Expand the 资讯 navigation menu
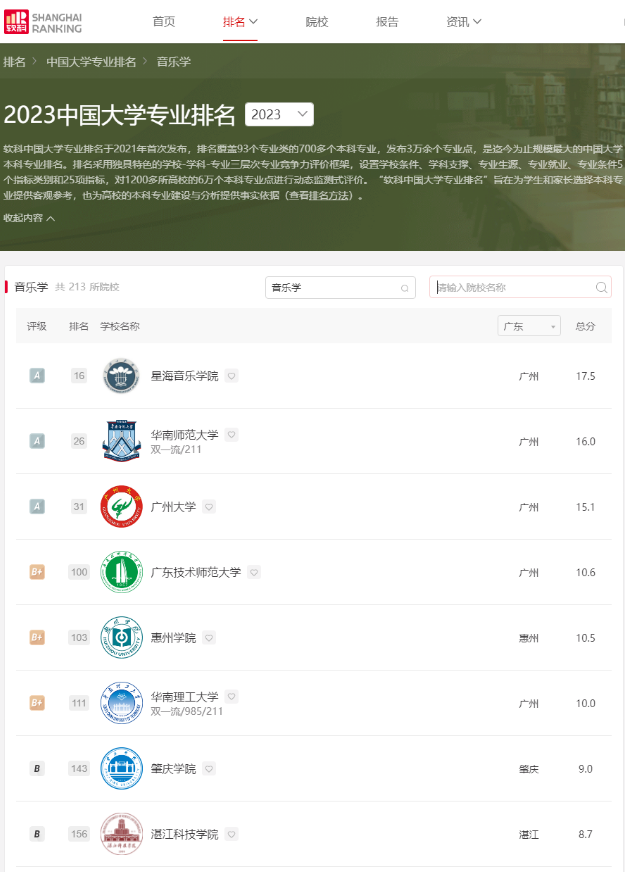 click(464, 22)
